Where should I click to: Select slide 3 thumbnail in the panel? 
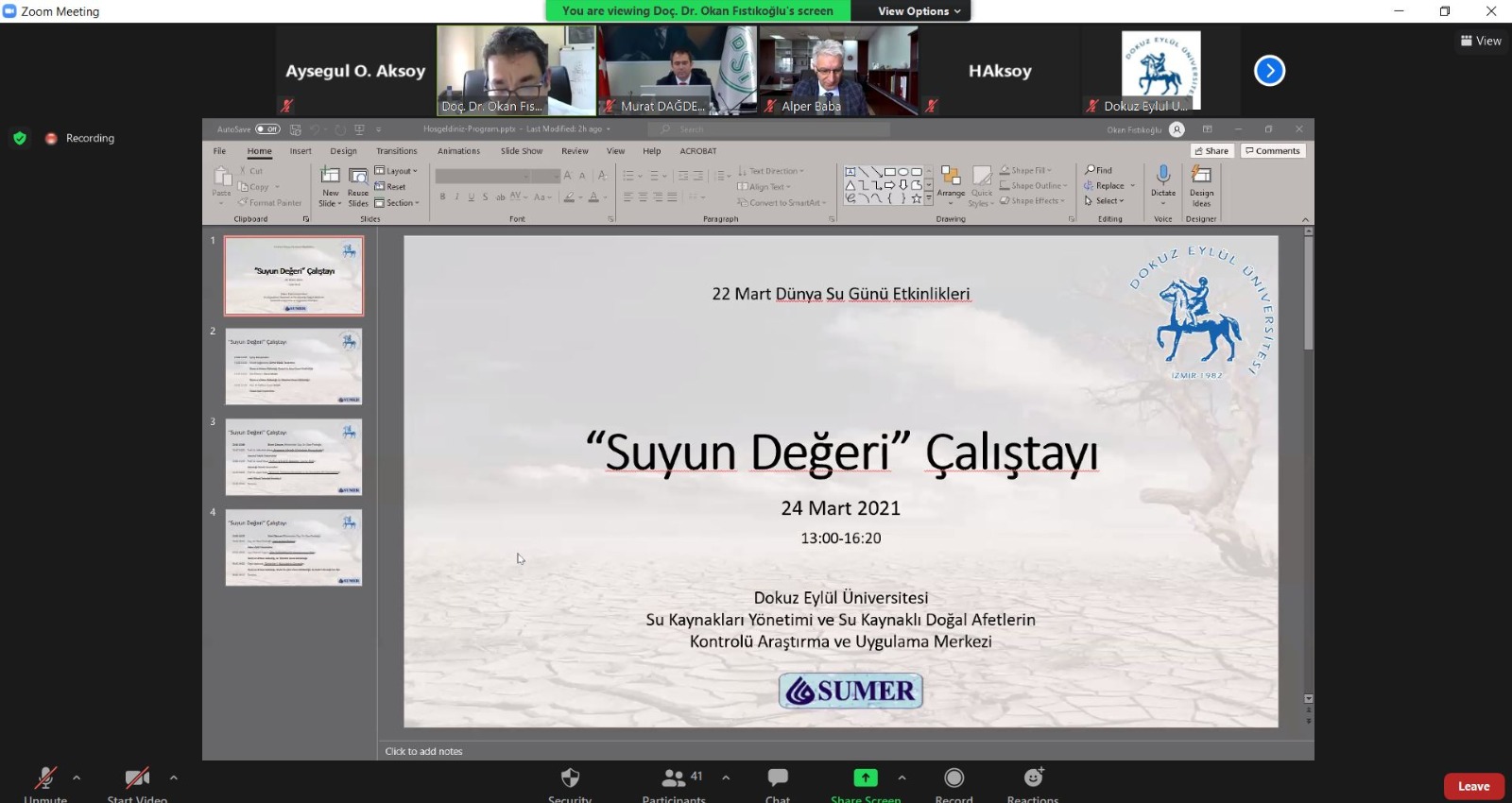click(294, 458)
